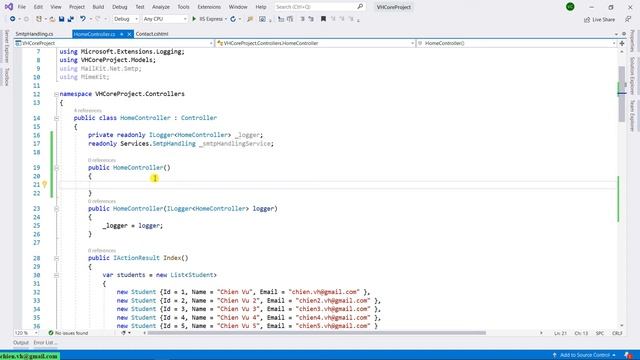Viewport: 640px width, 360px height.
Task: Open the HomeController() member dropdown
Action: (516, 43)
